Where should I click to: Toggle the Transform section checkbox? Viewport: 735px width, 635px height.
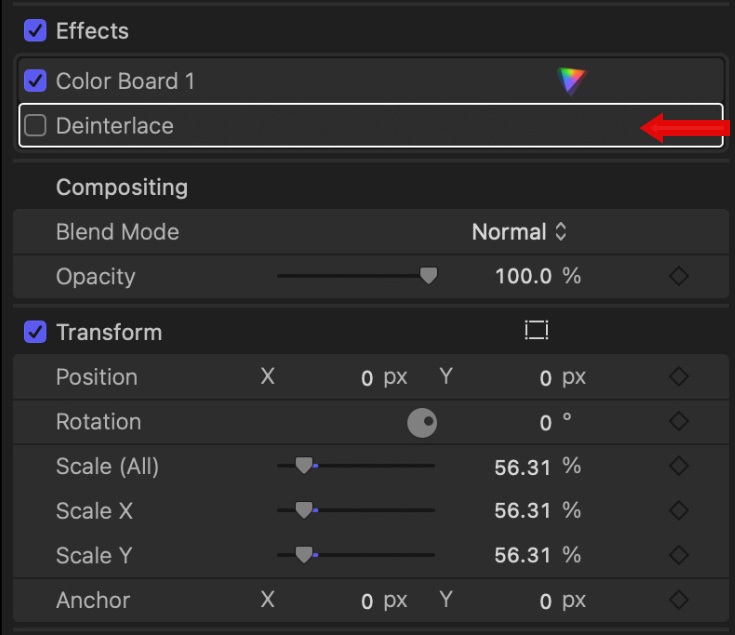point(35,332)
